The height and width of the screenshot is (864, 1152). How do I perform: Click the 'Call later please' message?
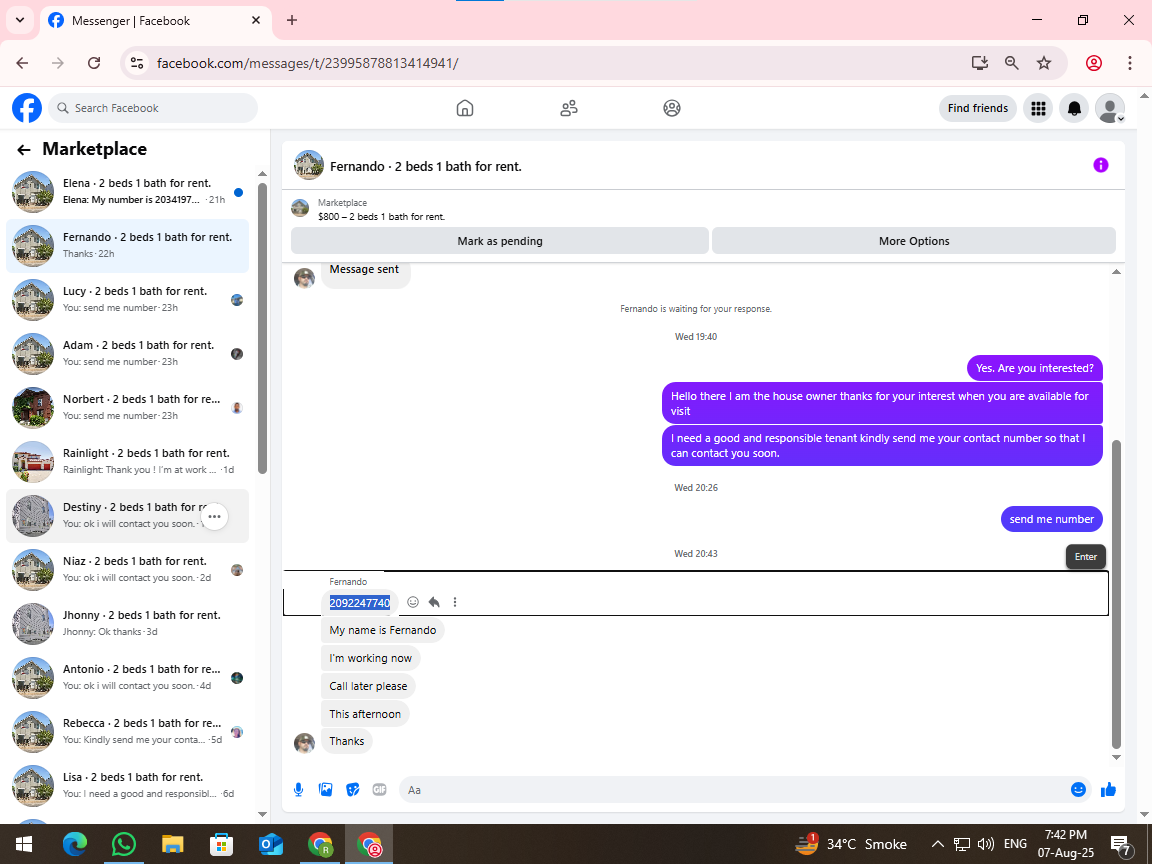click(x=368, y=686)
